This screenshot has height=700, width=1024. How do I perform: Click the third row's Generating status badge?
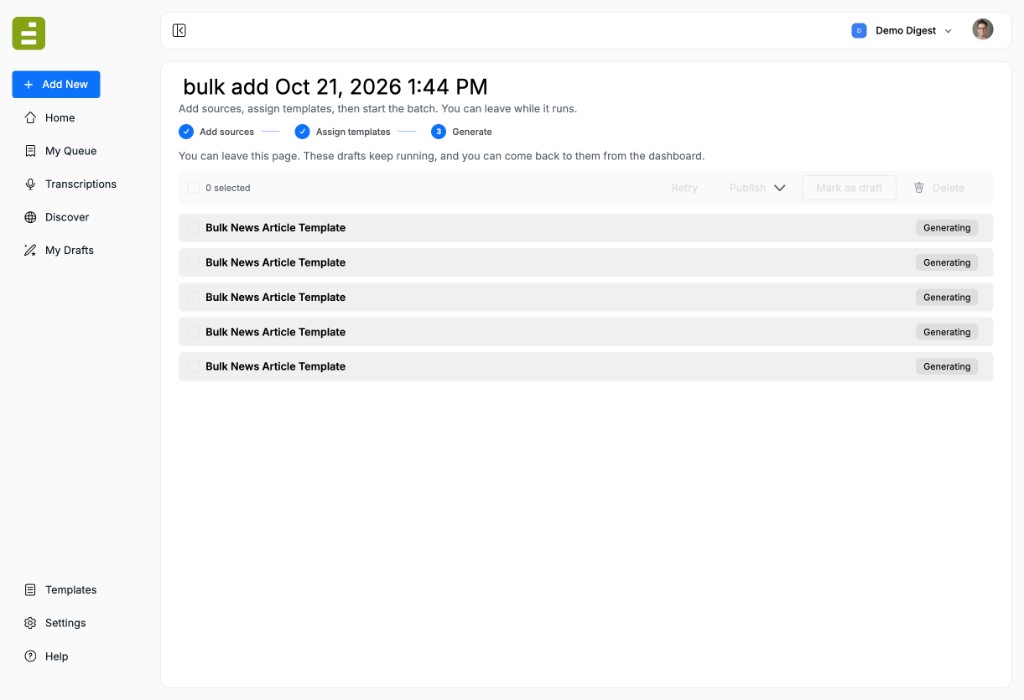(946, 297)
